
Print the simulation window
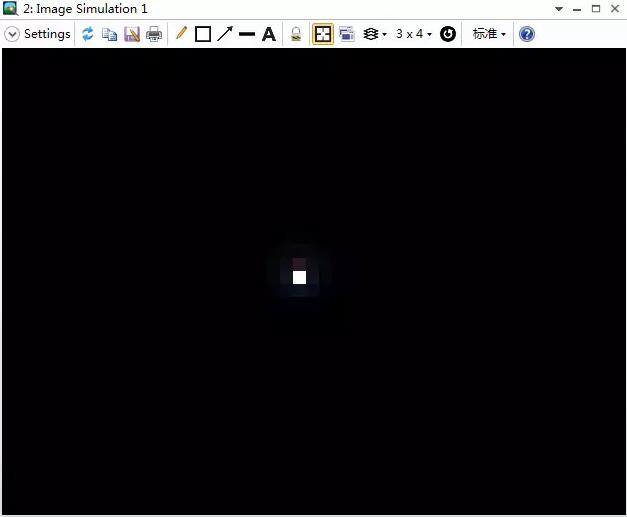coord(154,34)
